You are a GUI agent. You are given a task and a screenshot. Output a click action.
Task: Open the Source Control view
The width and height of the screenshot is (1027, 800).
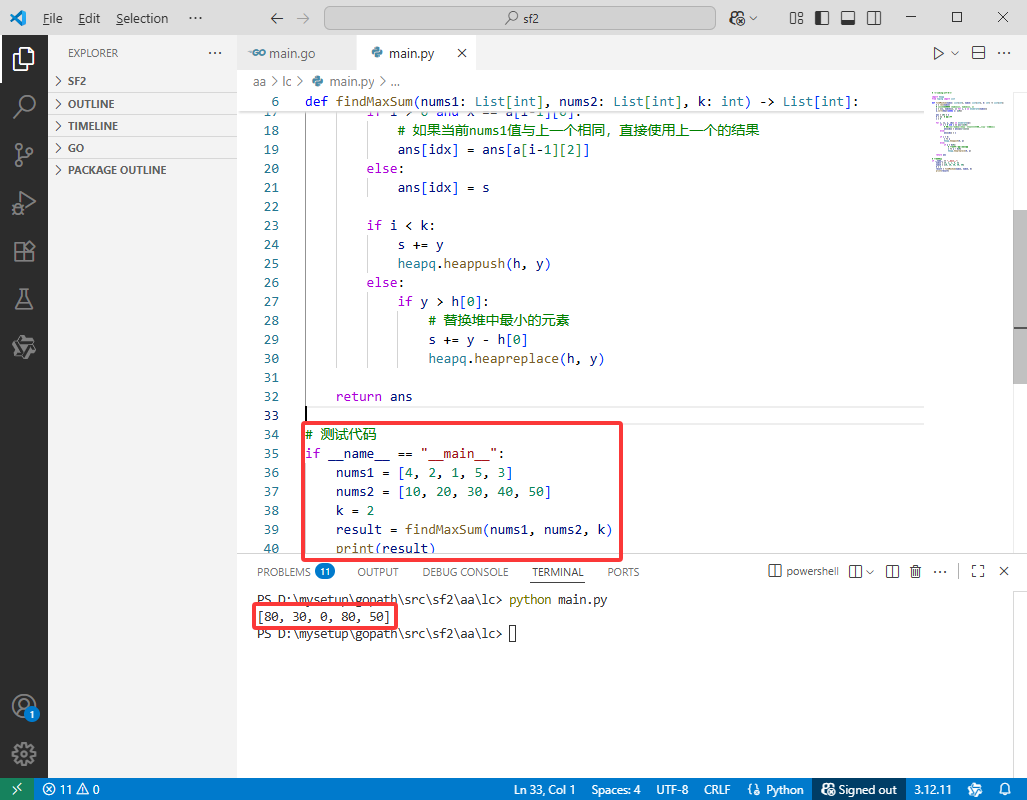tap(24, 155)
